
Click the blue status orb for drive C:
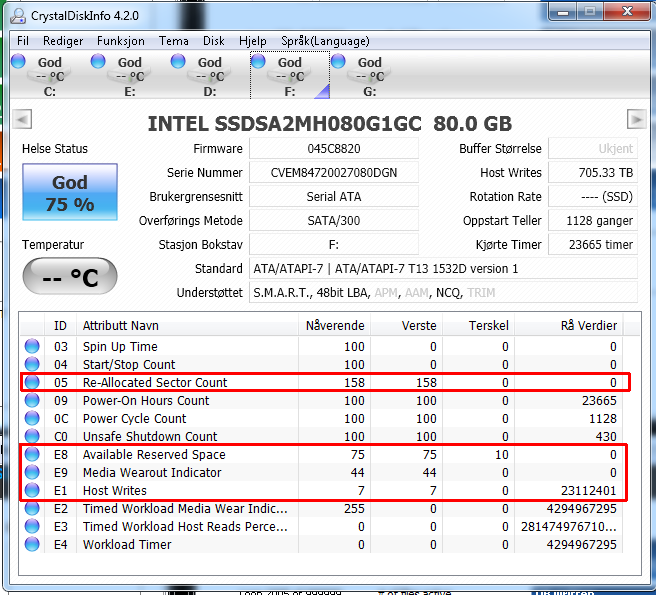coord(18,61)
